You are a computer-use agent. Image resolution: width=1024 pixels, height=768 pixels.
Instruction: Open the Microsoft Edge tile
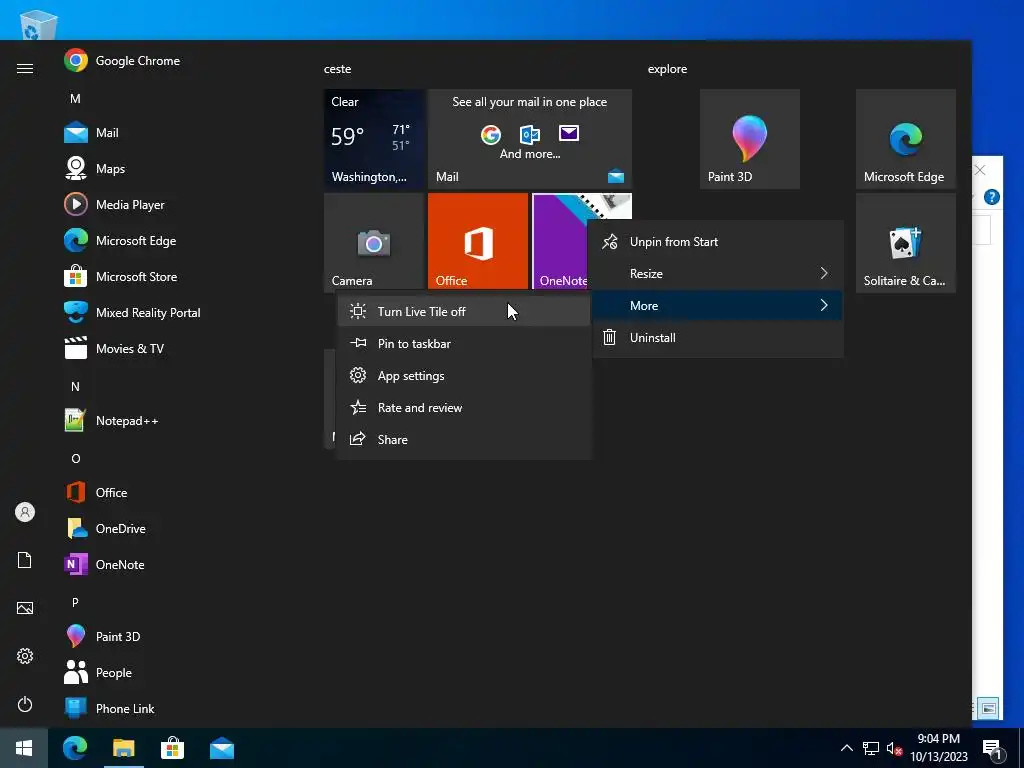pyautogui.click(x=906, y=139)
